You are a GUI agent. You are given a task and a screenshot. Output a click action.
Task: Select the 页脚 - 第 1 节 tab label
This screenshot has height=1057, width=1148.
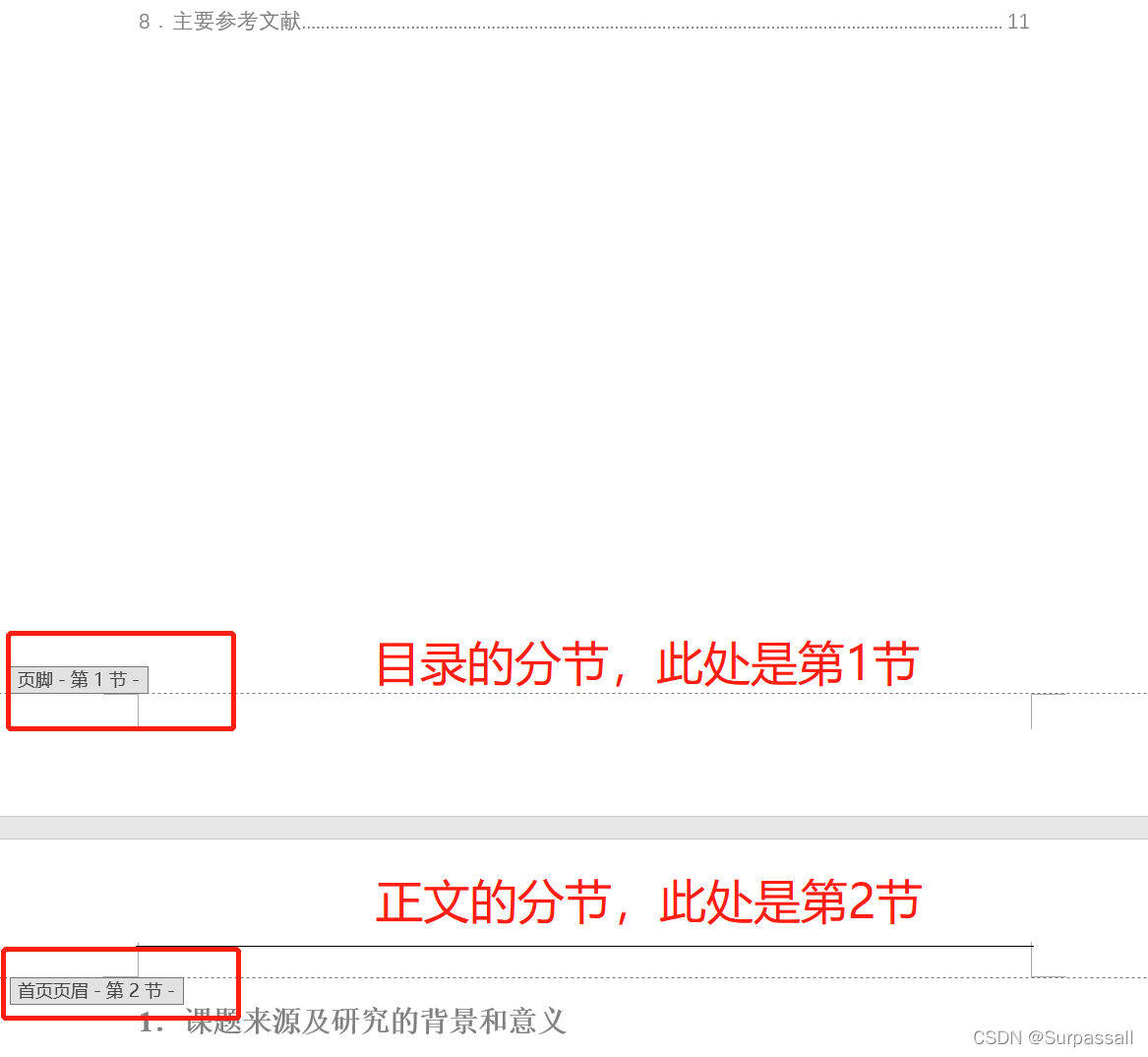(79, 680)
